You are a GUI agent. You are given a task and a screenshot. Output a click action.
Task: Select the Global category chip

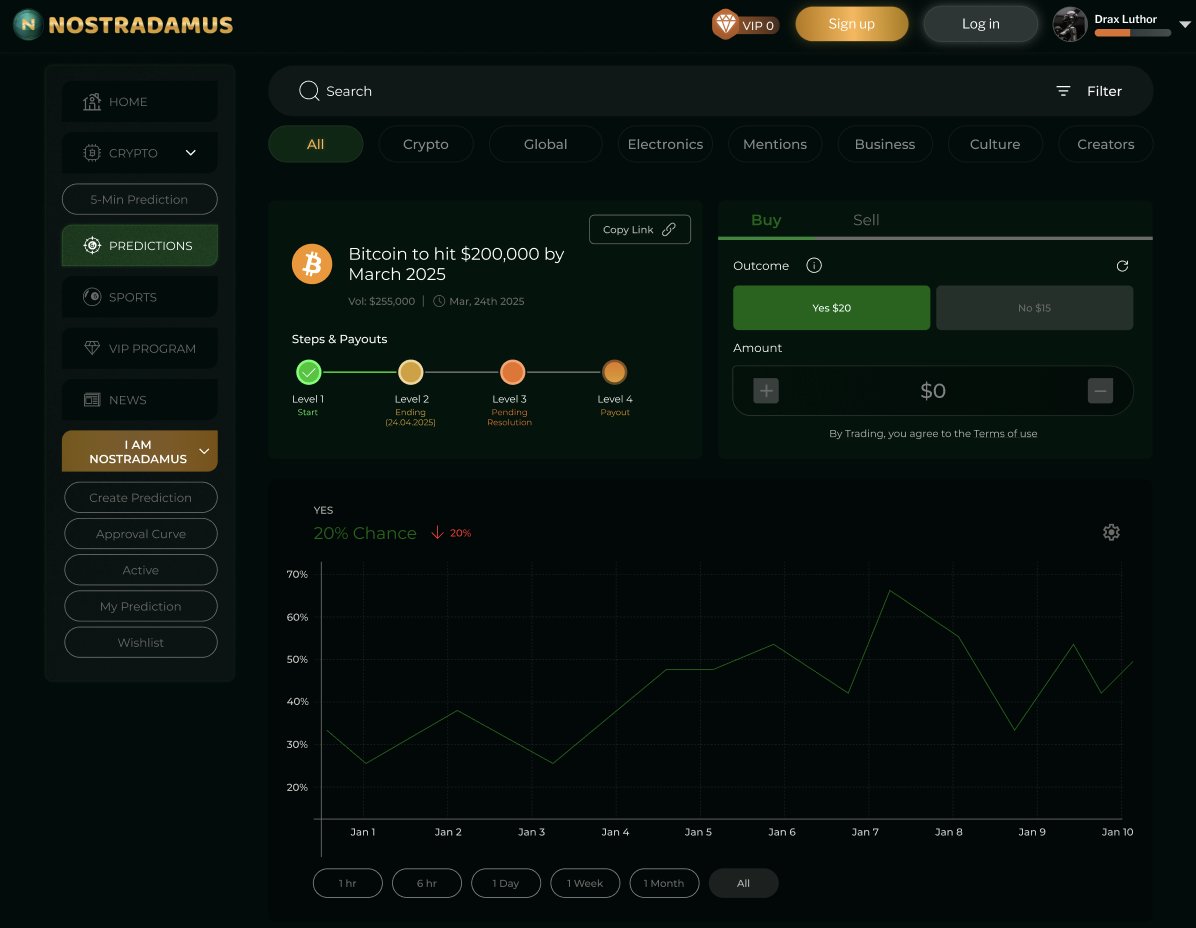coord(545,144)
